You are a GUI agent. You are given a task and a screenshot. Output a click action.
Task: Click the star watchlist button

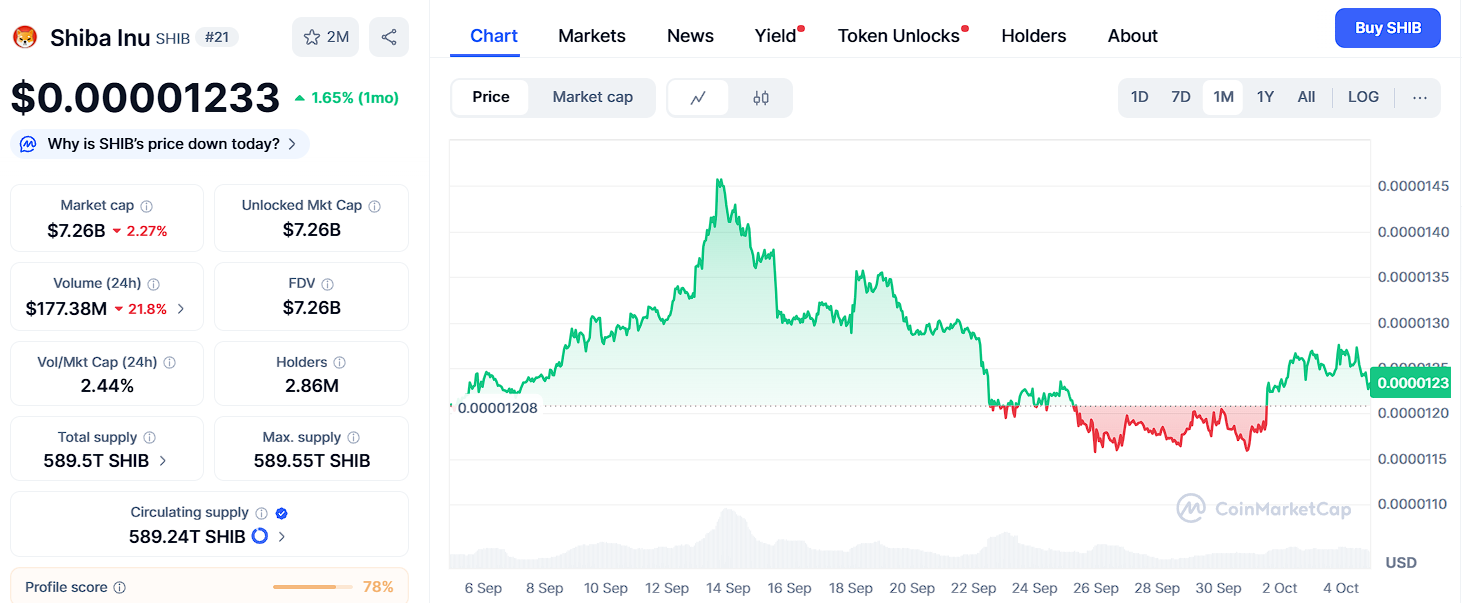click(x=325, y=37)
